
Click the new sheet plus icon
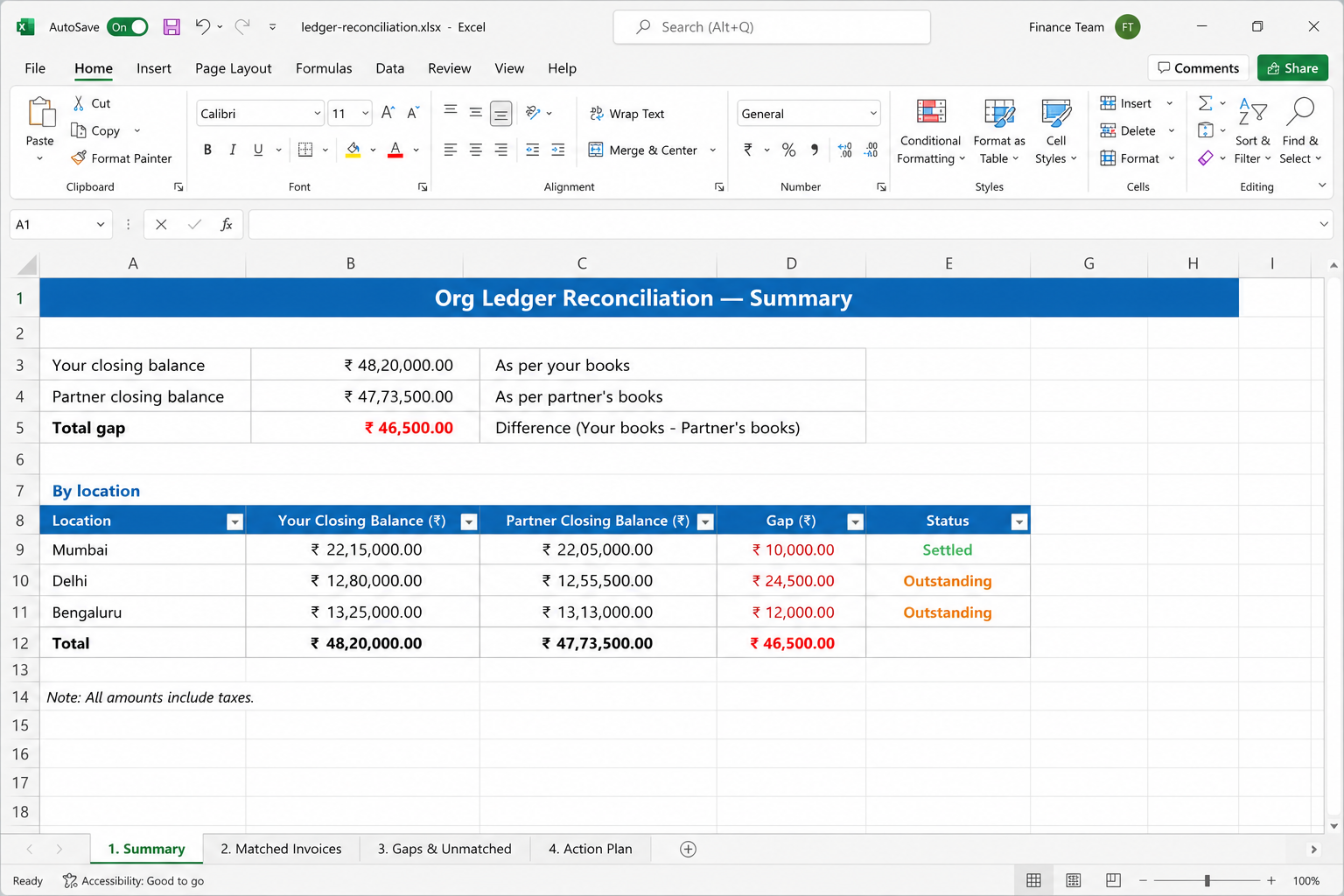coord(689,849)
